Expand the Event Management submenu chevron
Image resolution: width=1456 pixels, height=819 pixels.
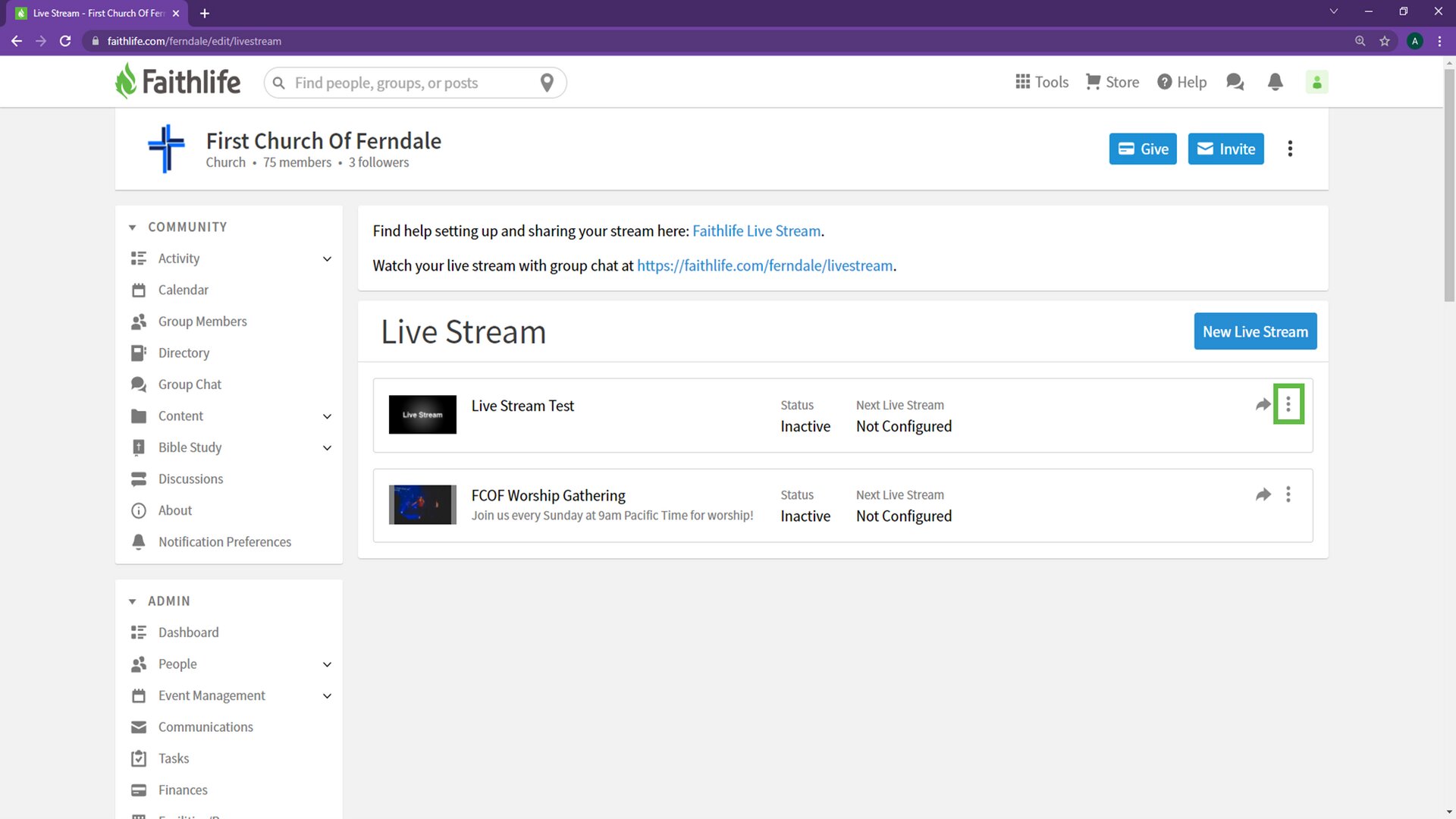[327, 696]
